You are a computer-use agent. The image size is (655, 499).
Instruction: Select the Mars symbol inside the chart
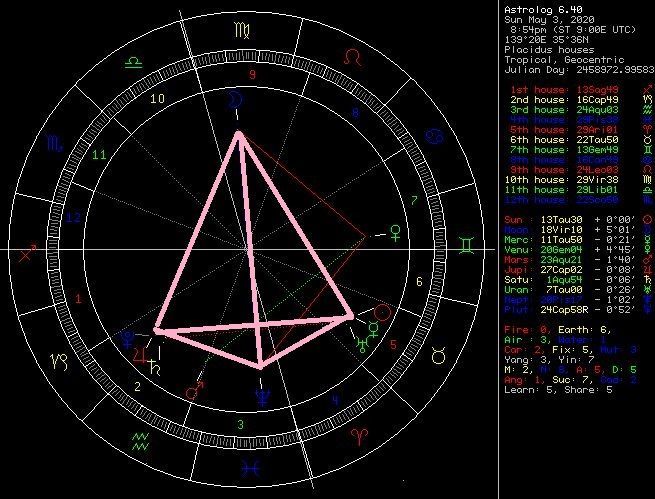195,390
